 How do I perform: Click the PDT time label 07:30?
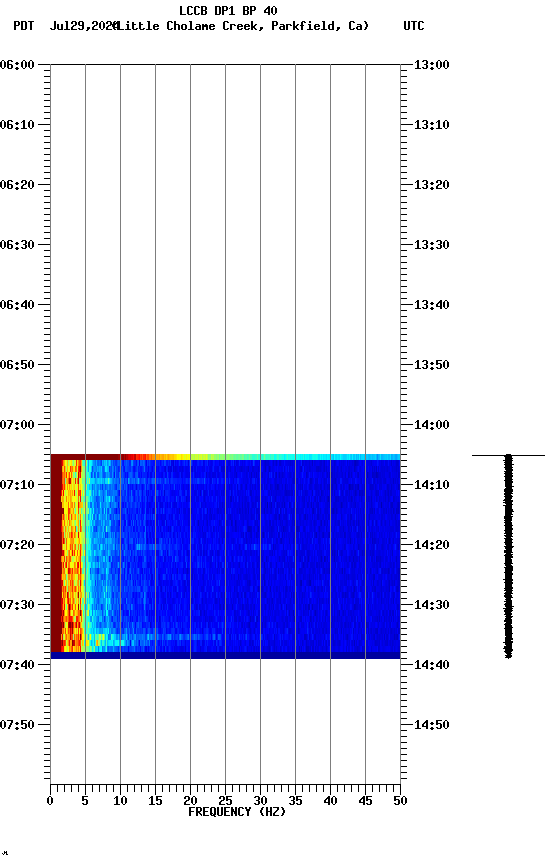(x=17, y=605)
